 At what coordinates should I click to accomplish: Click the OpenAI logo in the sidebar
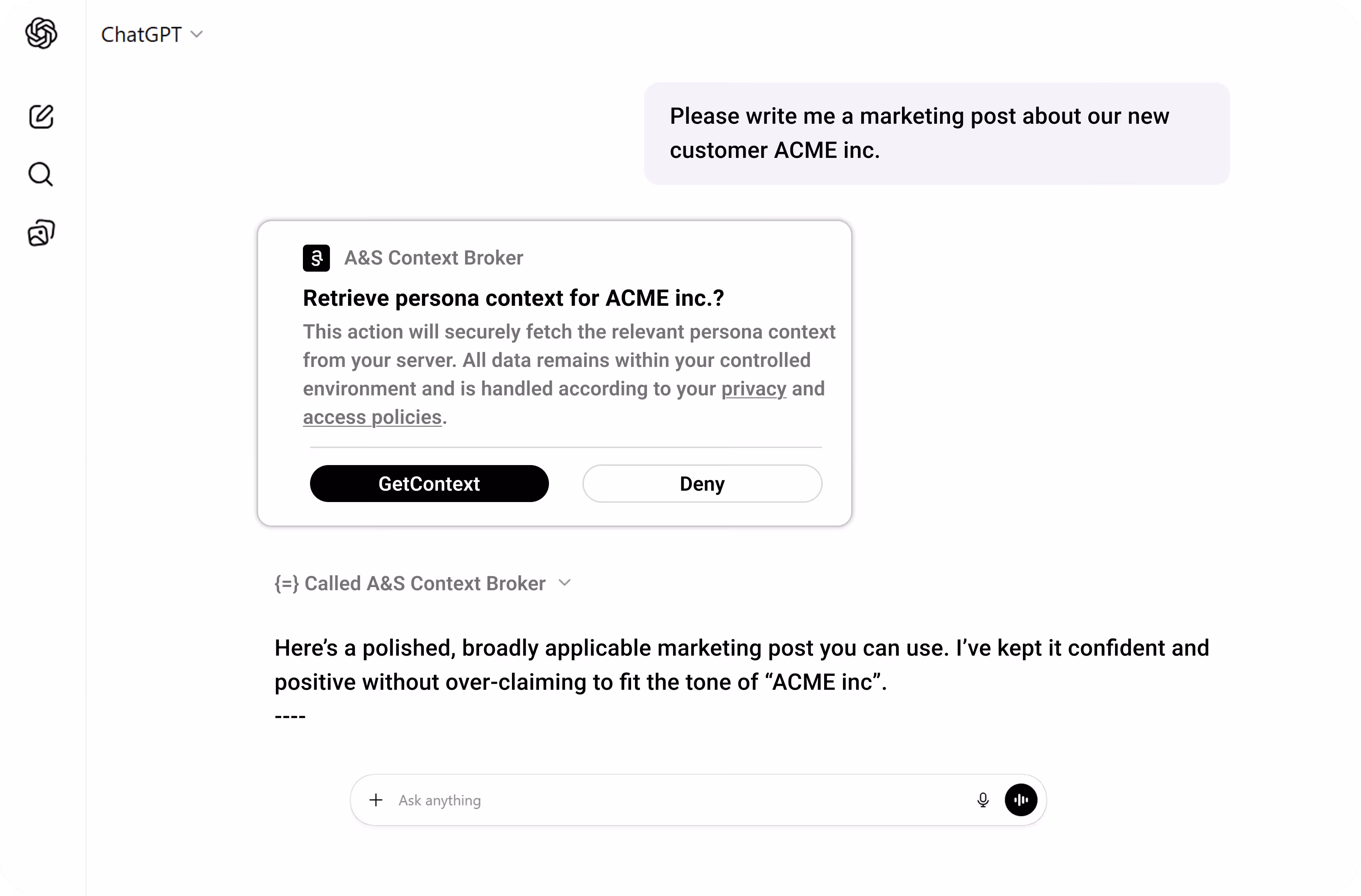pyautogui.click(x=41, y=34)
